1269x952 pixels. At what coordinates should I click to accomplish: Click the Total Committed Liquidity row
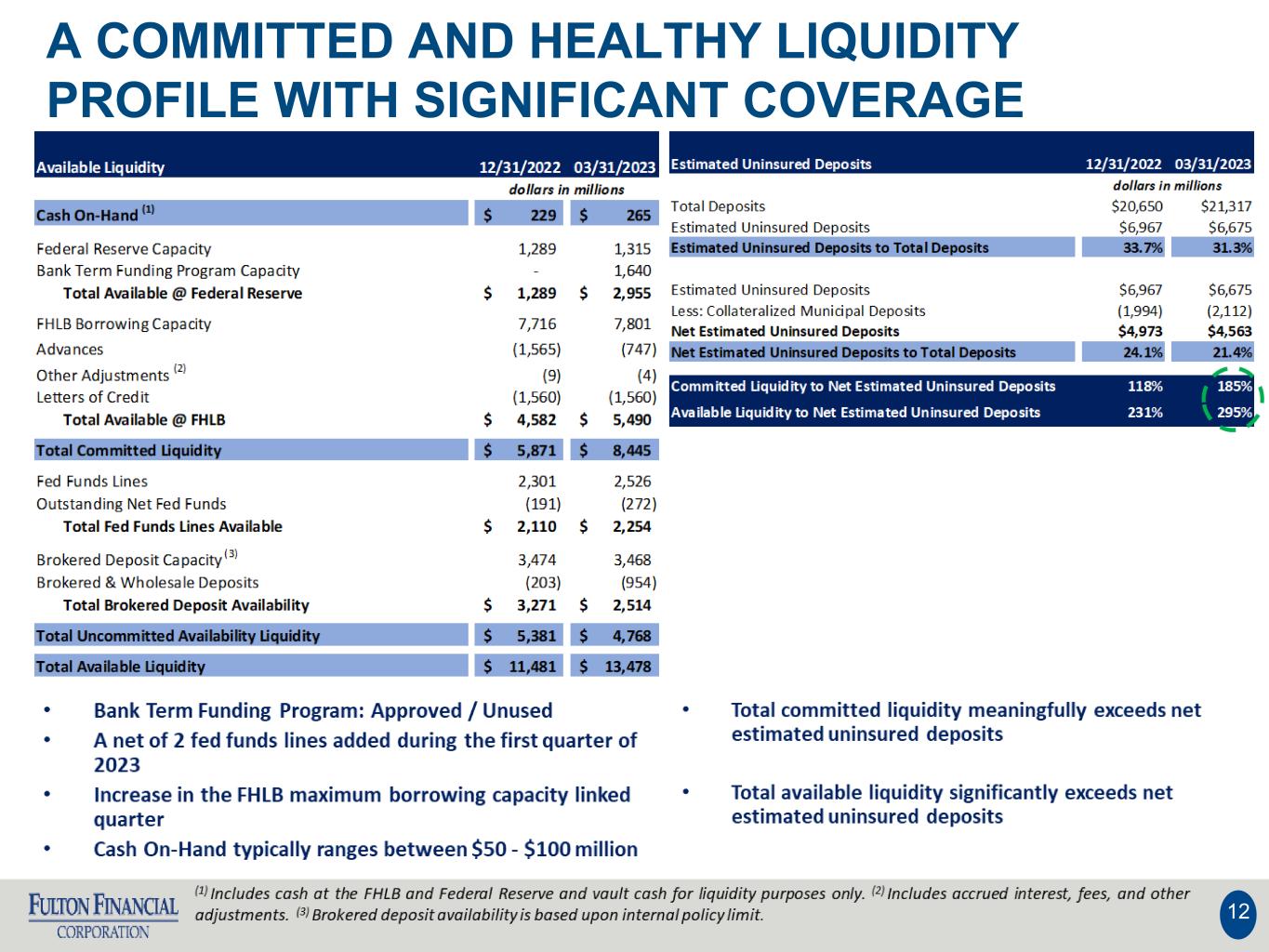[346, 450]
